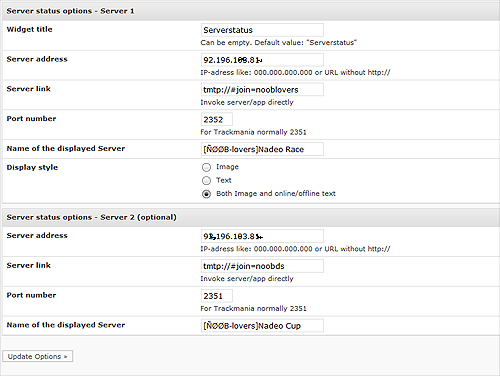
Task: Click the 'Can be empty. Default value' hint
Action: 279,43
